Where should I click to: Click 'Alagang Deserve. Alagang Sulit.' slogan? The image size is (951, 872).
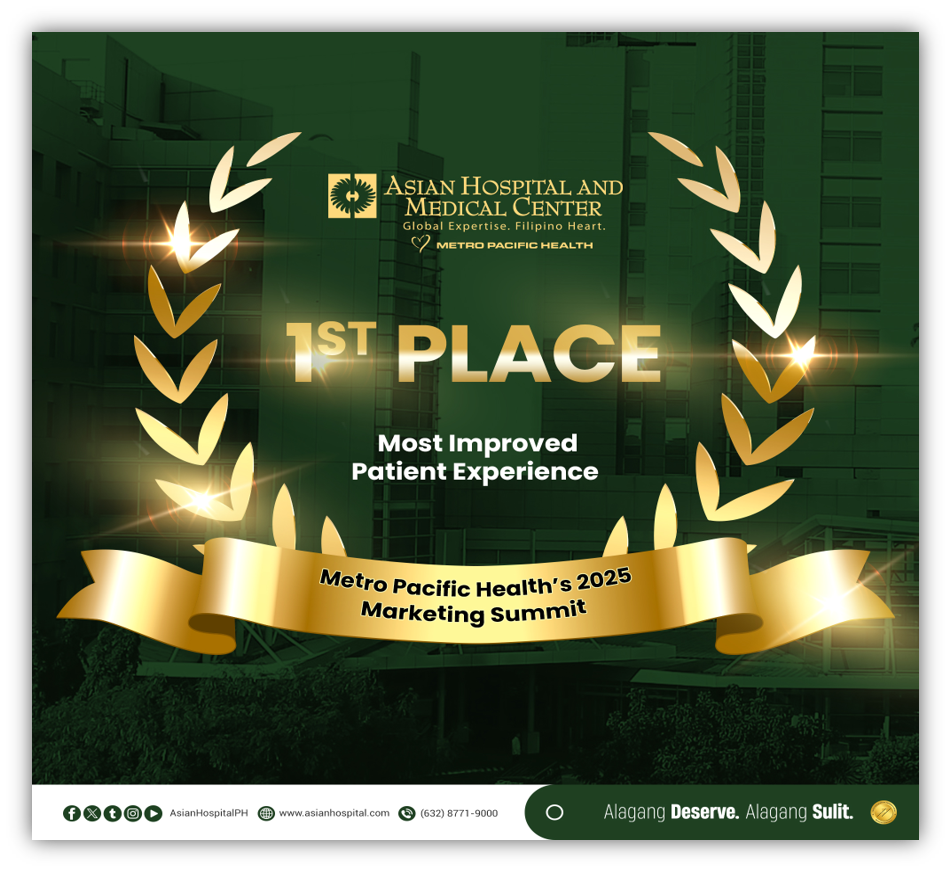pyautogui.click(x=728, y=812)
